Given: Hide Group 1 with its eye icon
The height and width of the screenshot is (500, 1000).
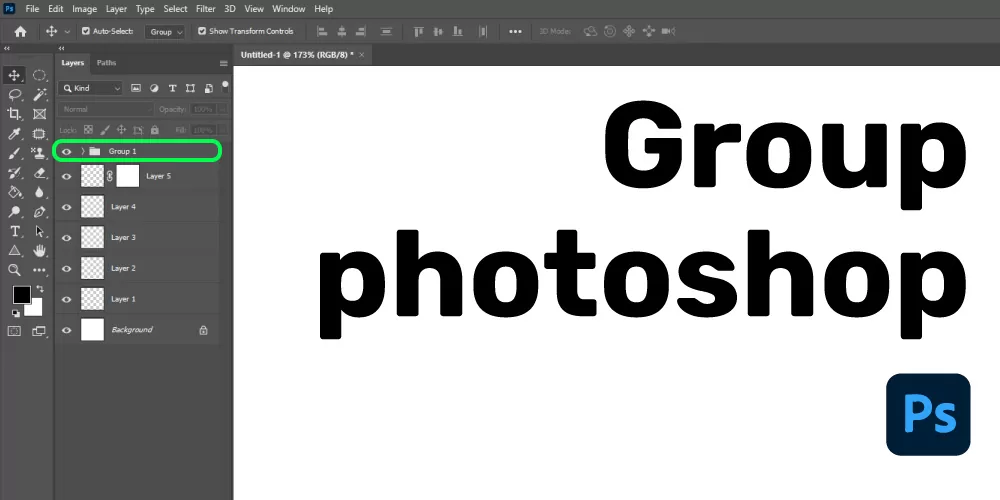Looking at the screenshot, I should [66, 151].
